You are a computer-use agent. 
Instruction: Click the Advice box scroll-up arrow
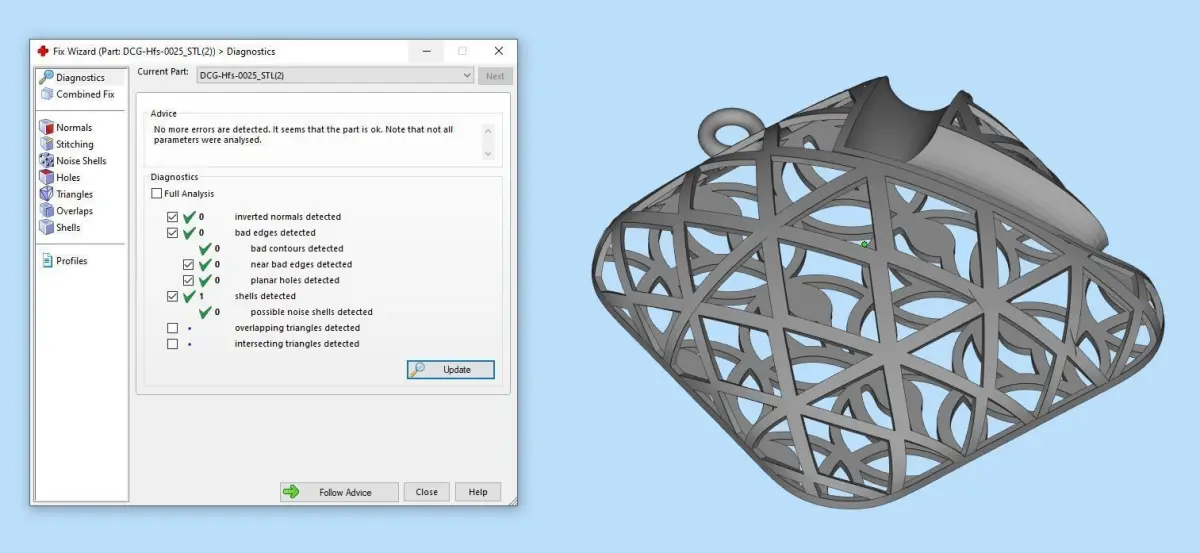(x=488, y=130)
